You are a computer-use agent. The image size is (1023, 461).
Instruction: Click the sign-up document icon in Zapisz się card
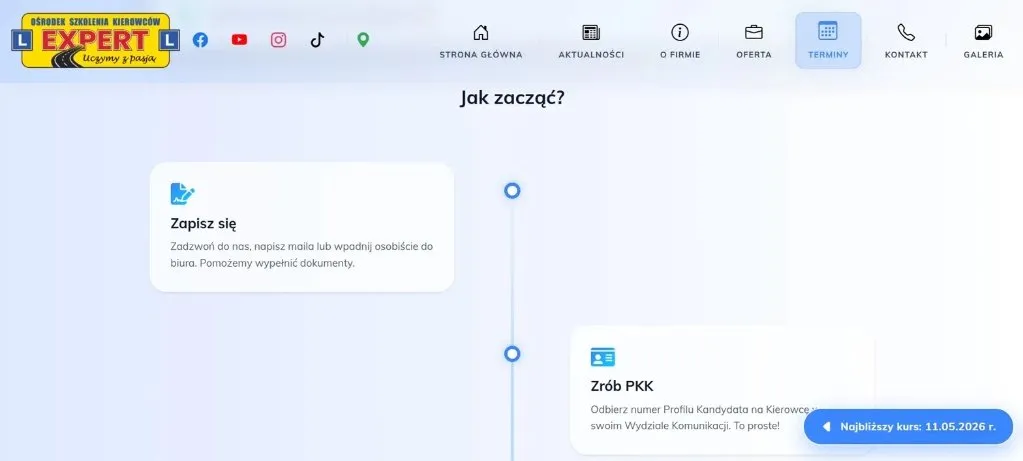point(183,194)
